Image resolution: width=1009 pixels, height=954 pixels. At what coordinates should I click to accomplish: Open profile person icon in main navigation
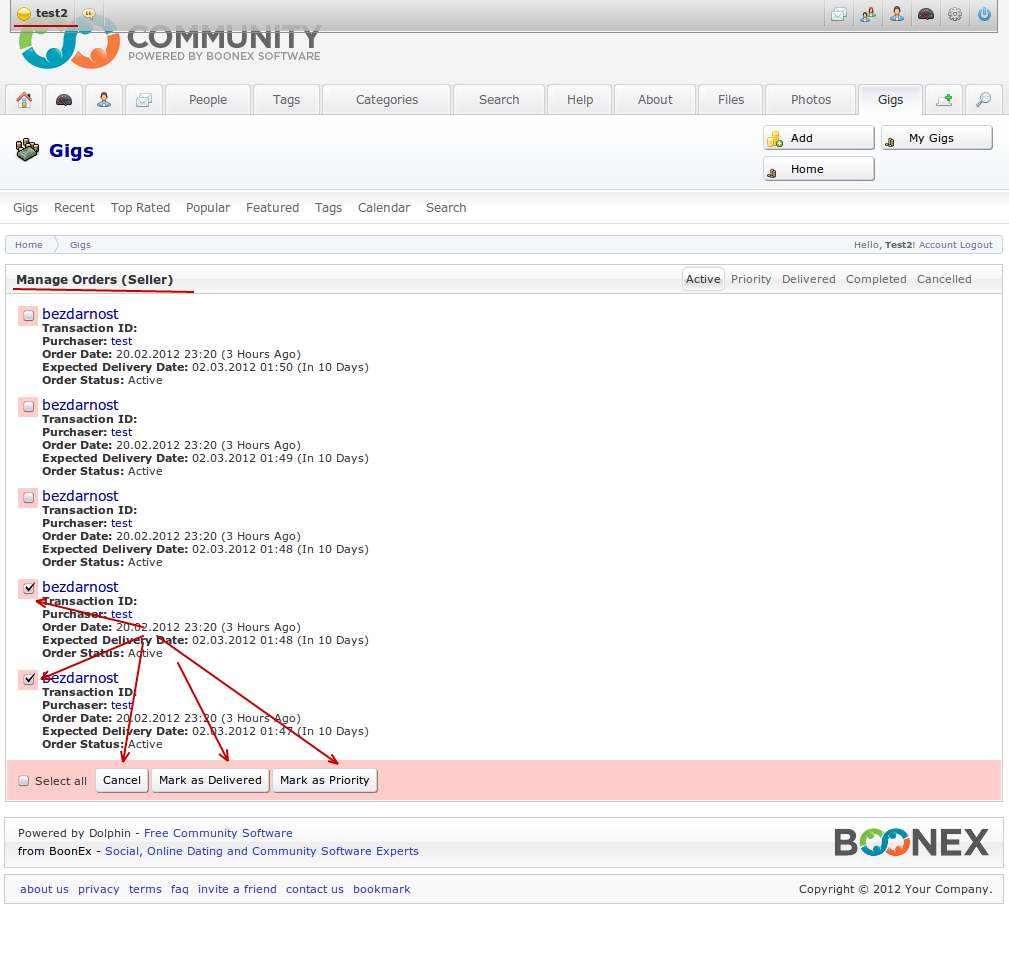(104, 100)
